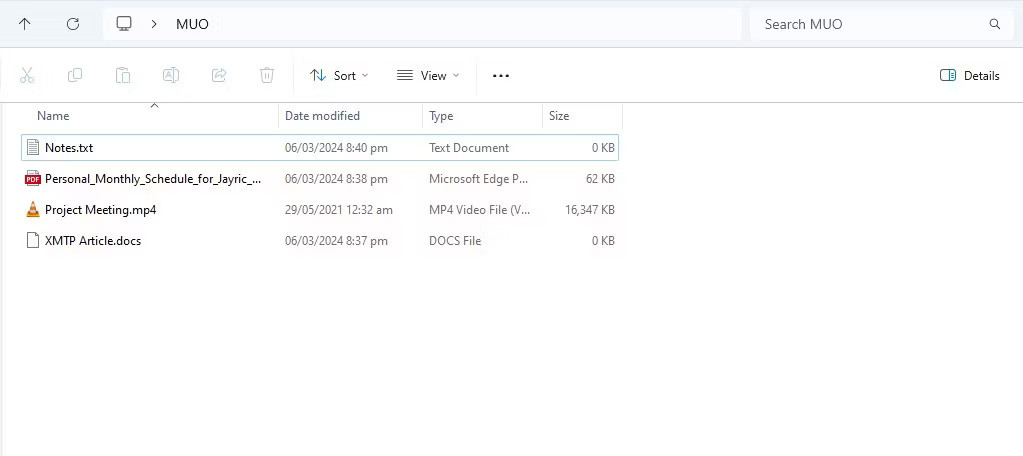This screenshot has width=1023, height=456.
Task: Sort by the Name column header
Action: pos(53,116)
